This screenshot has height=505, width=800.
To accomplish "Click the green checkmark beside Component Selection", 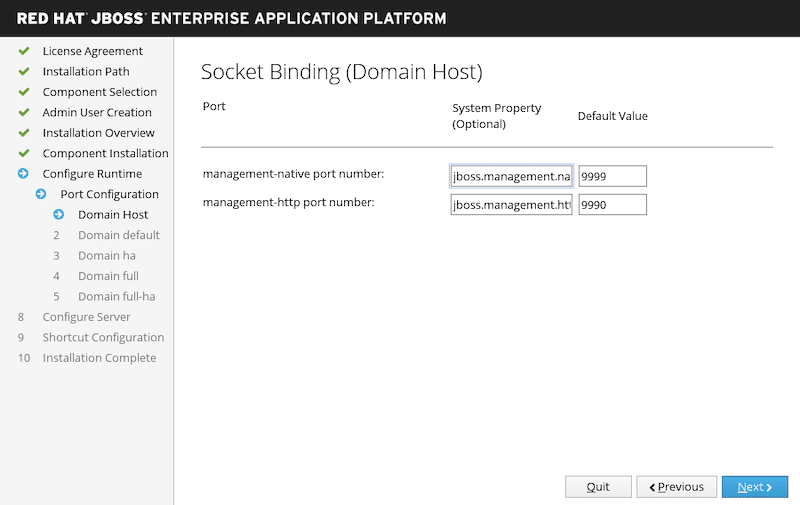I will pyautogui.click(x=23, y=92).
